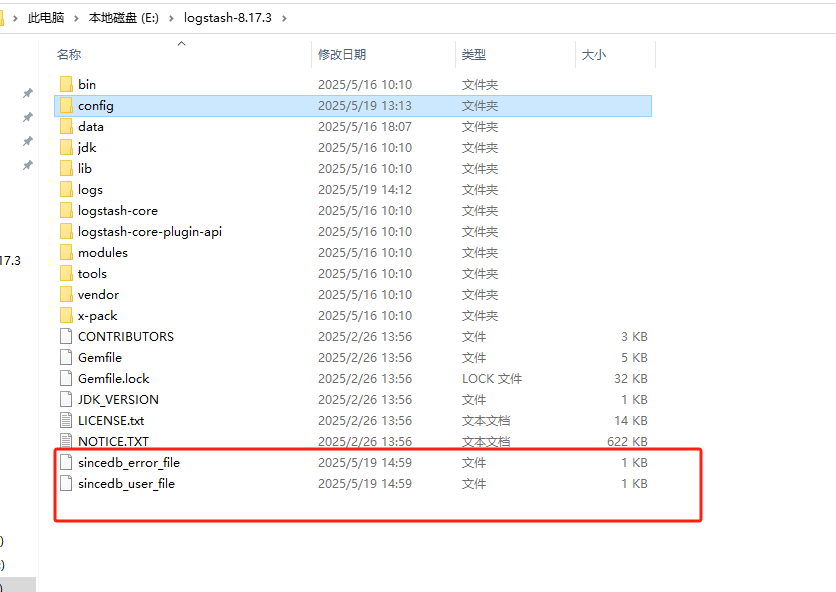The height and width of the screenshot is (592, 836).
Task: Select logstash-core-plugin-api folder icon
Action: coord(66,231)
